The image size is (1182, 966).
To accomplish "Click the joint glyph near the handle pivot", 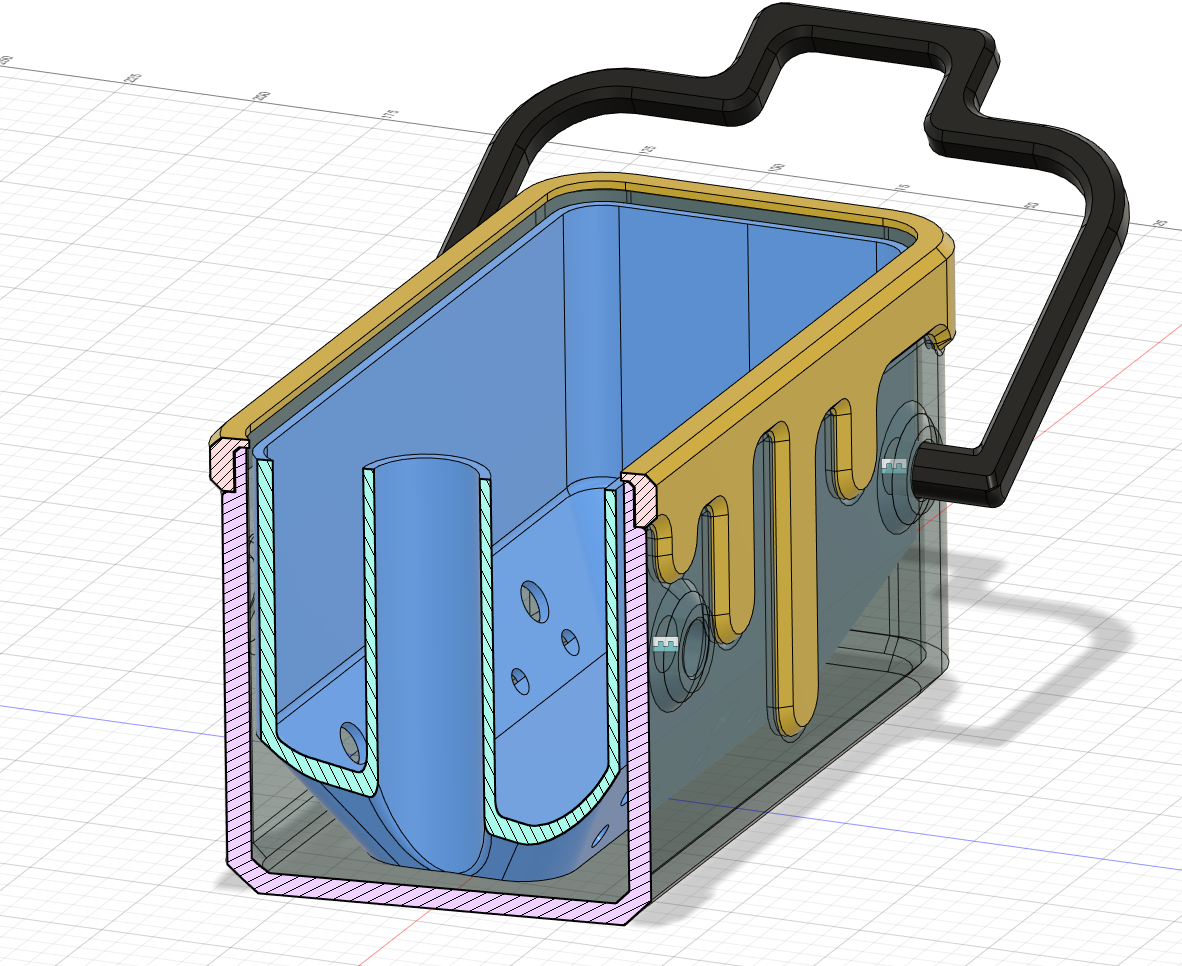I will coord(895,466).
